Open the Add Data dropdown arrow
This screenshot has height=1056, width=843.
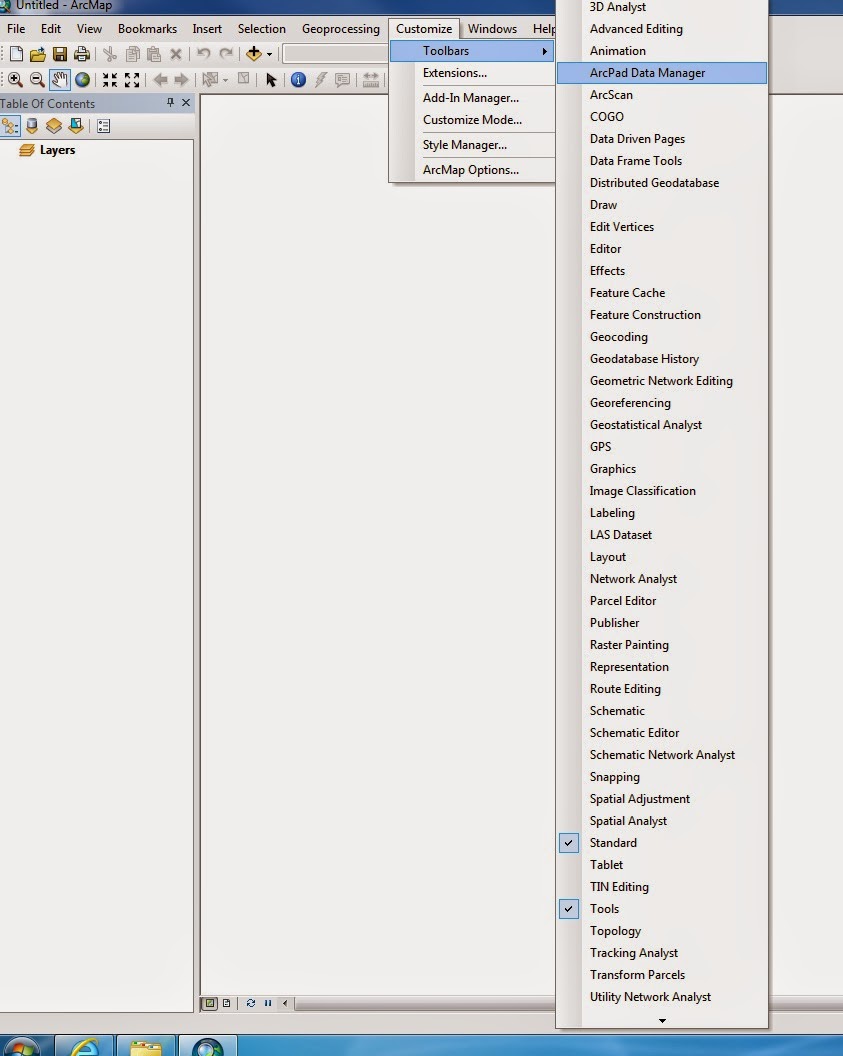pos(269,55)
